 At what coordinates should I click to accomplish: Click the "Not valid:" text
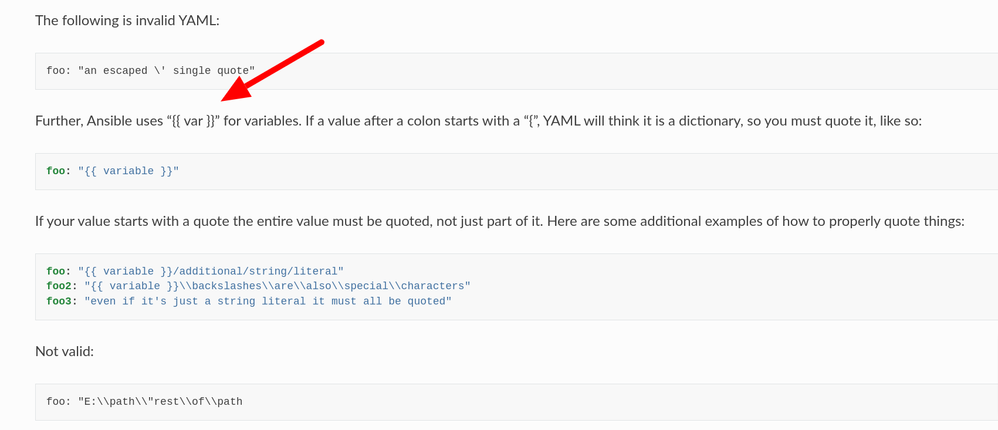(64, 351)
